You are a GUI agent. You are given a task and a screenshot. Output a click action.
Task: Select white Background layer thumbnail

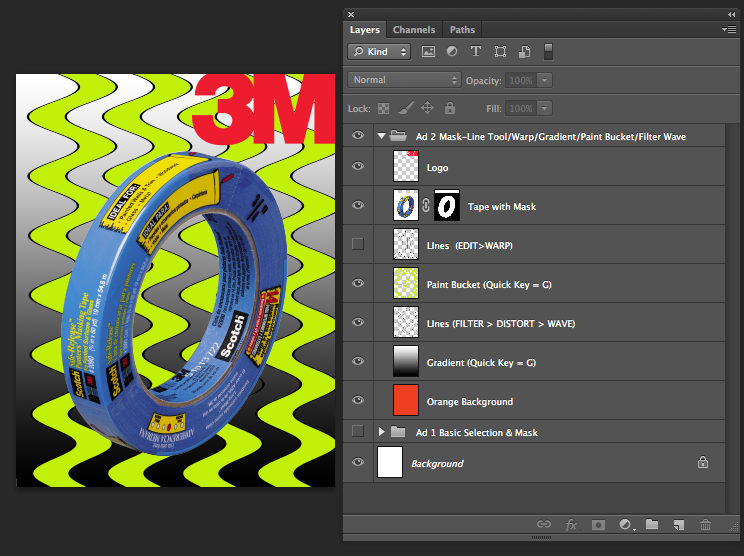tap(390, 462)
